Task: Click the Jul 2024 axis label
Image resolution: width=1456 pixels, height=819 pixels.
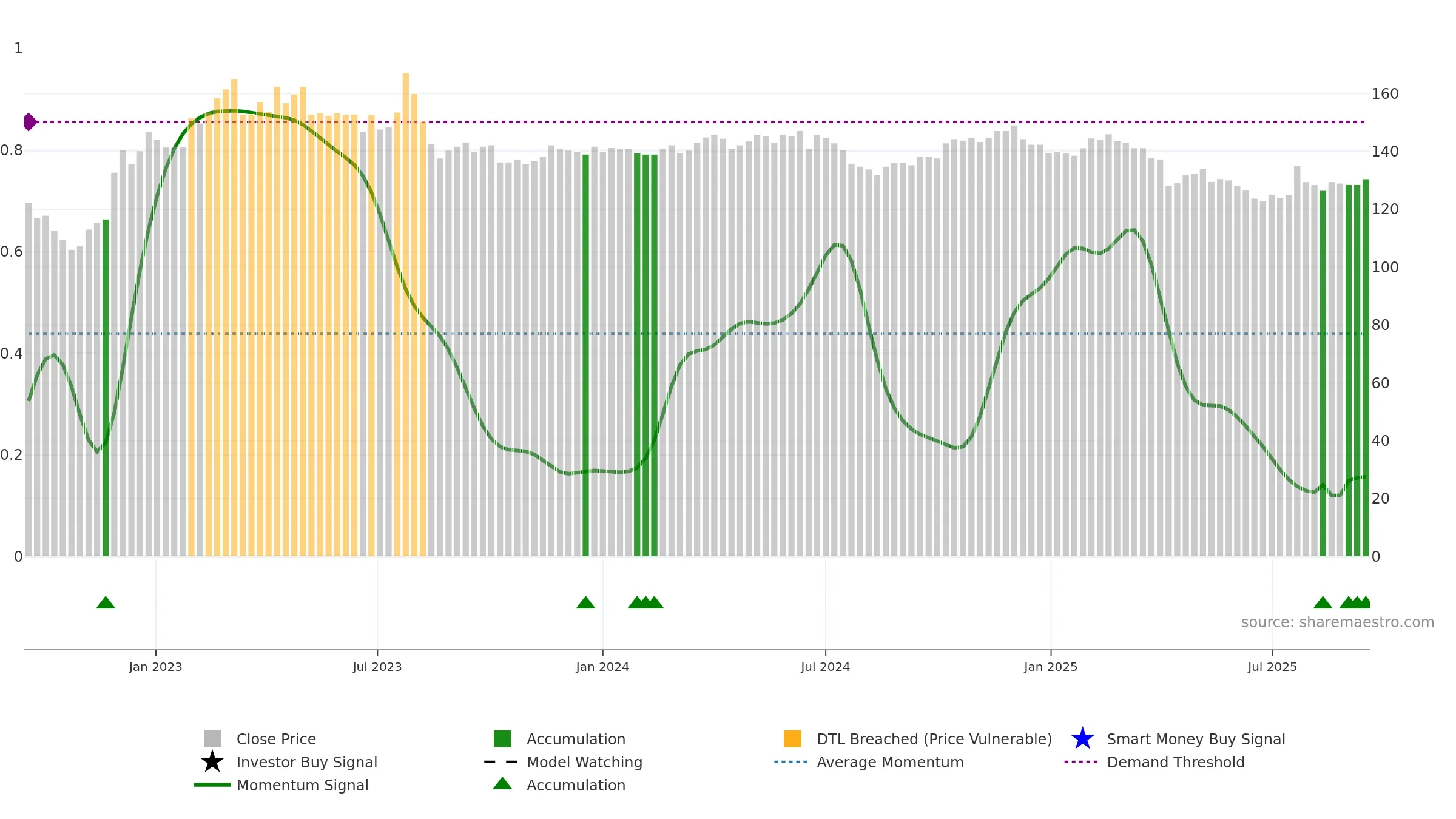Action: click(x=825, y=667)
